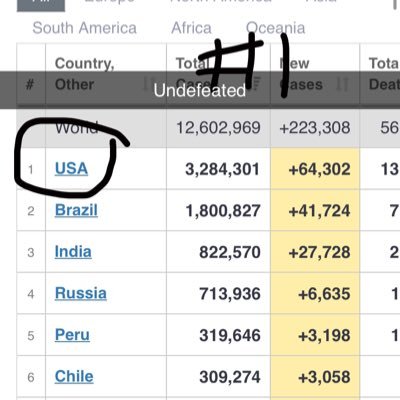Screen dimensions: 400x400
Task: Open the USA country link
Action: (x=71, y=169)
